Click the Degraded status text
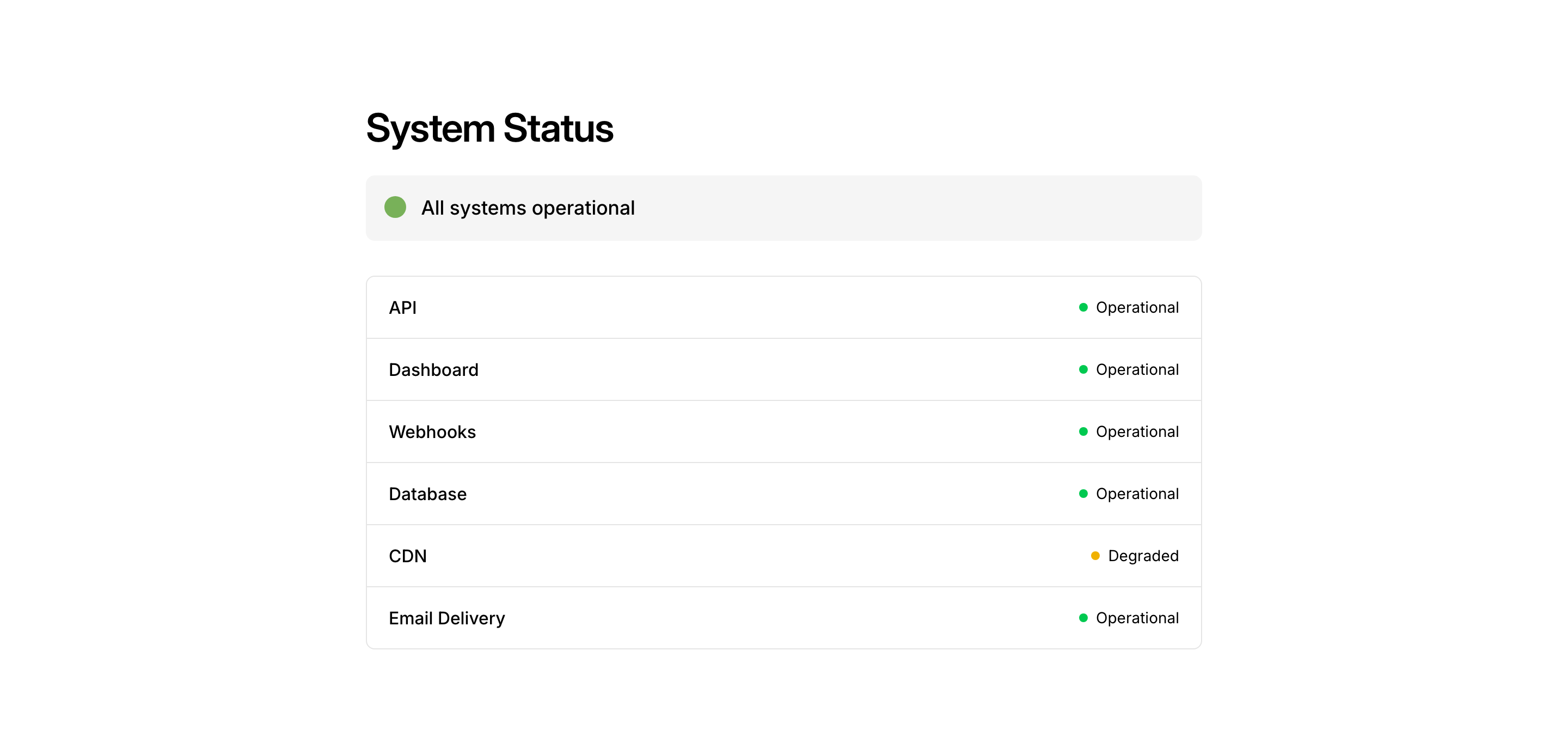1568x754 pixels. (1143, 556)
